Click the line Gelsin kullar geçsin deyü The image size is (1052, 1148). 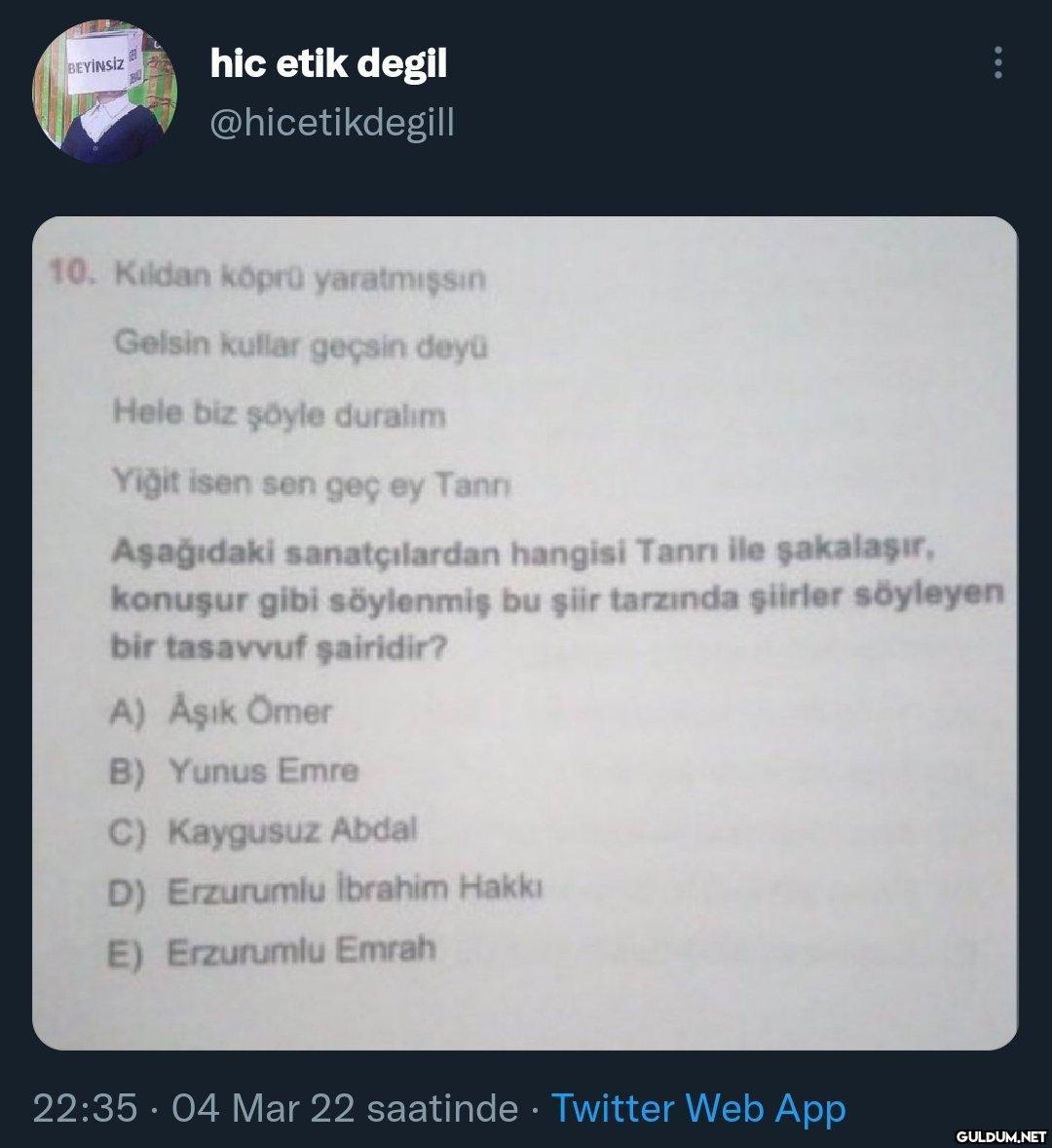(301, 346)
